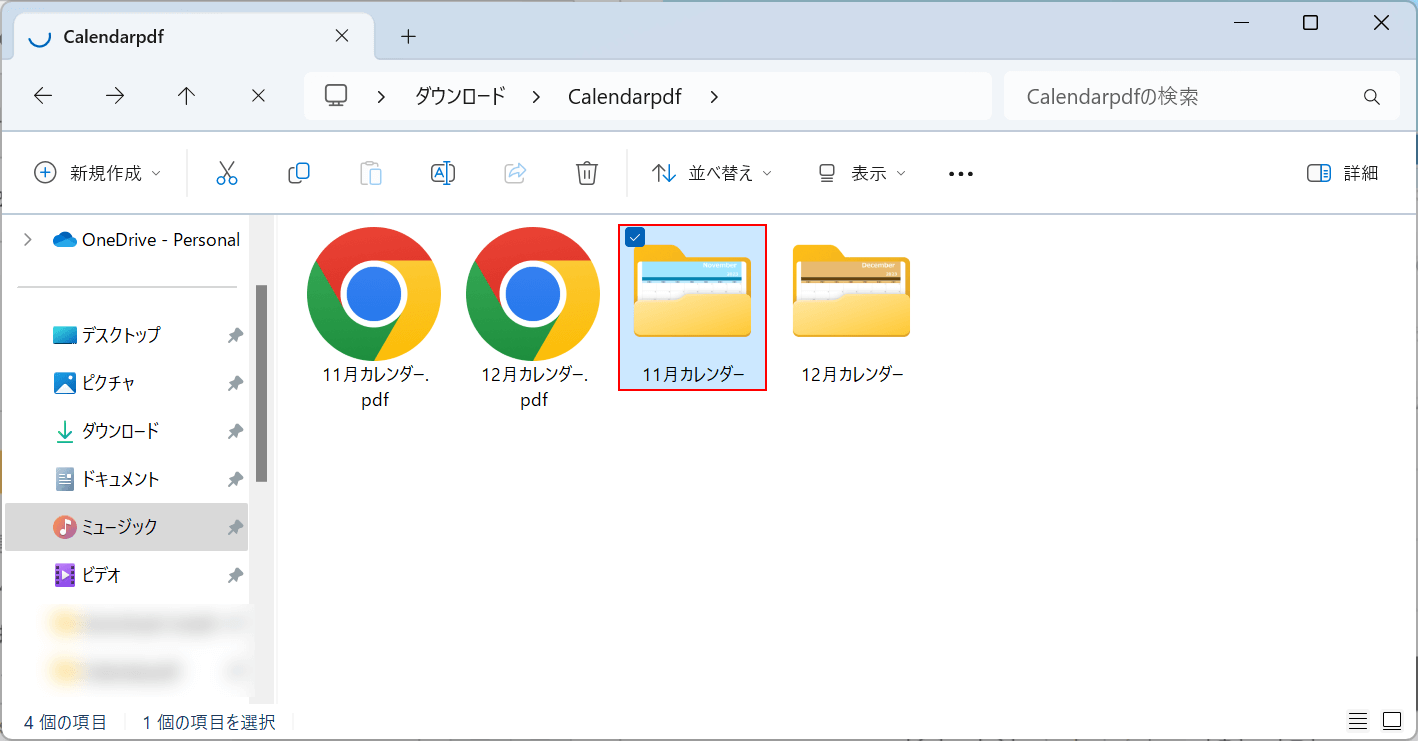This screenshot has width=1418, height=741.
Task: Click 4 個の項目 status text
Action: (x=65, y=721)
